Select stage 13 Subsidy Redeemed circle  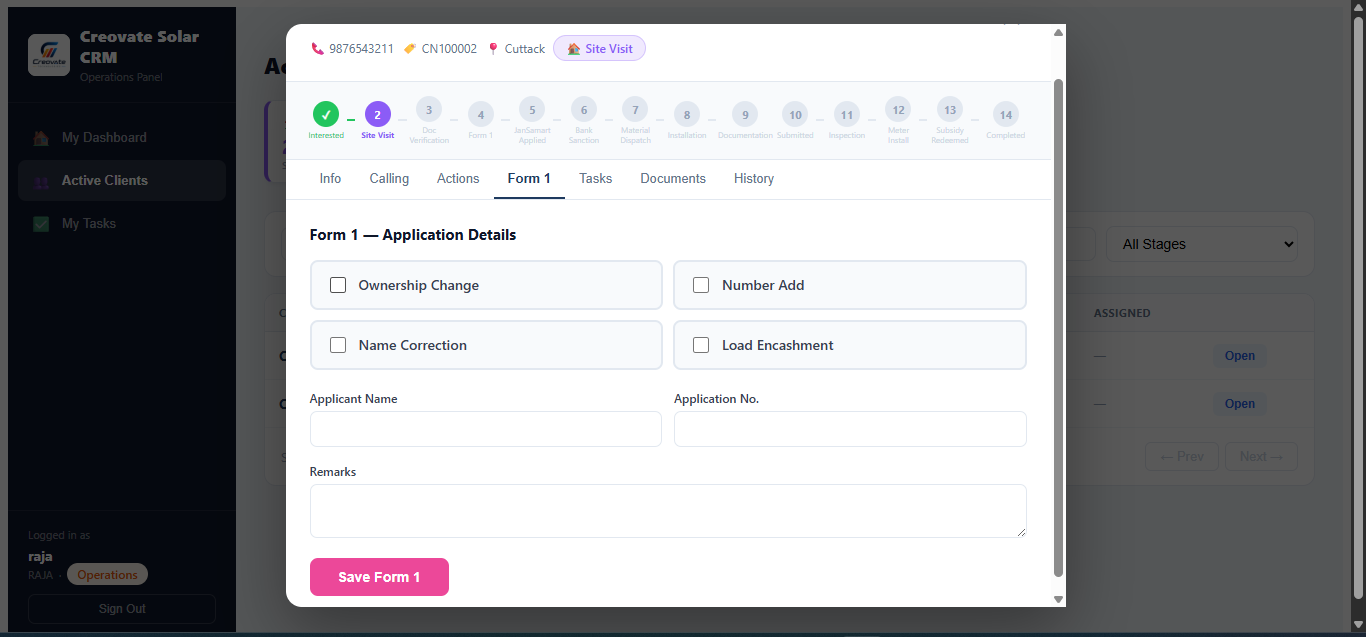coord(950,109)
